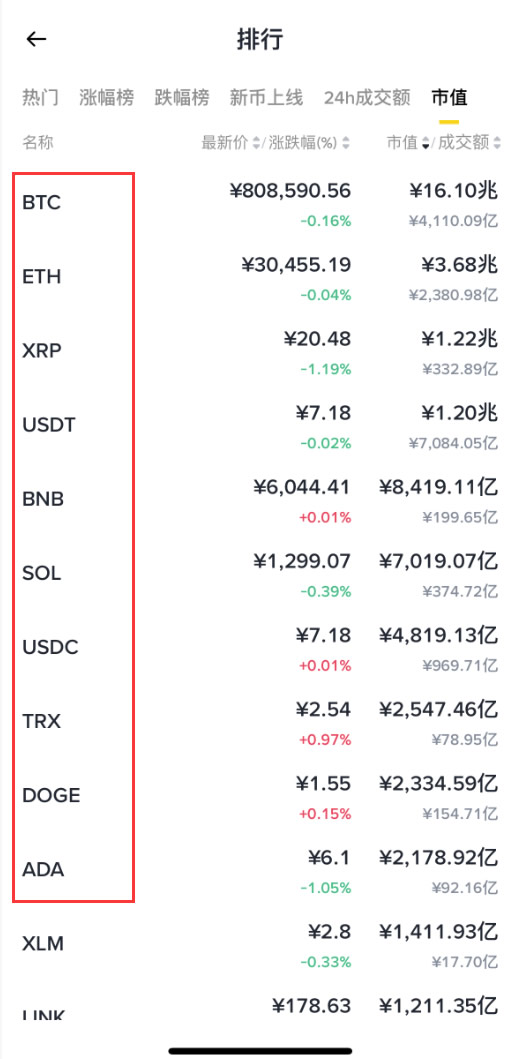Sort by change percentage arrows

tap(346, 143)
